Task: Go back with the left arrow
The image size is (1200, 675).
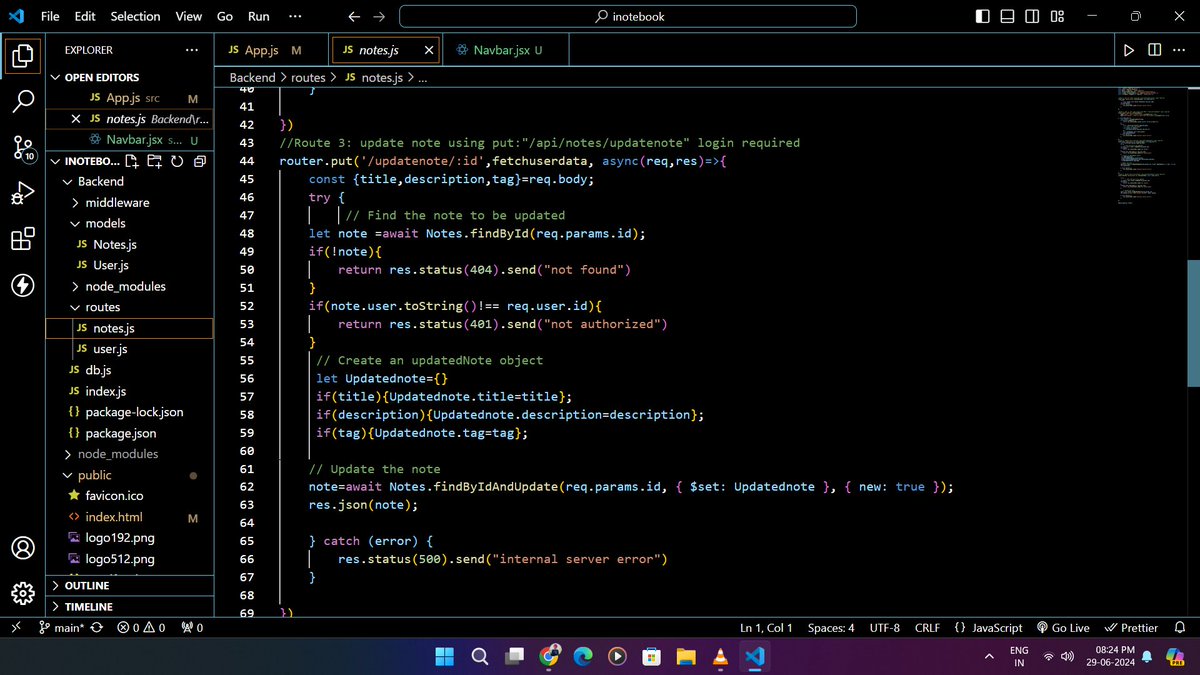Action: pos(354,16)
